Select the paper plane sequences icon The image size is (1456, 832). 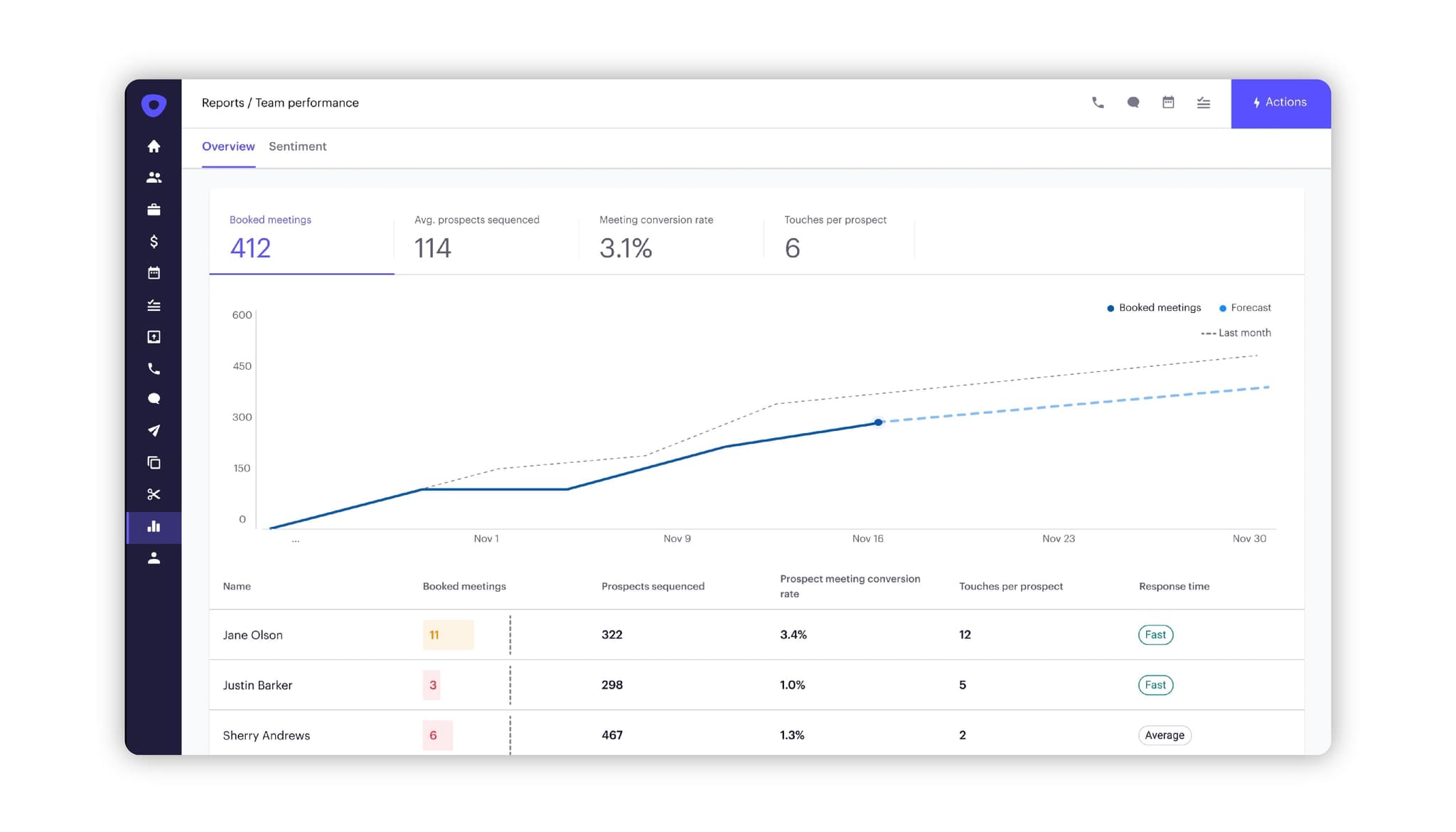154,431
